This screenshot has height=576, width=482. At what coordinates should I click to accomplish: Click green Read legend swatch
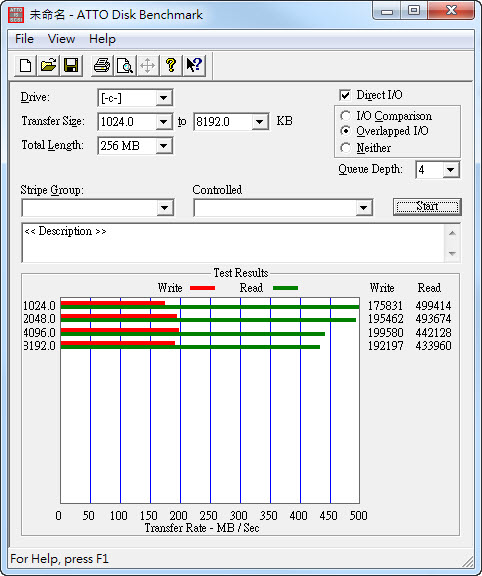pos(285,288)
